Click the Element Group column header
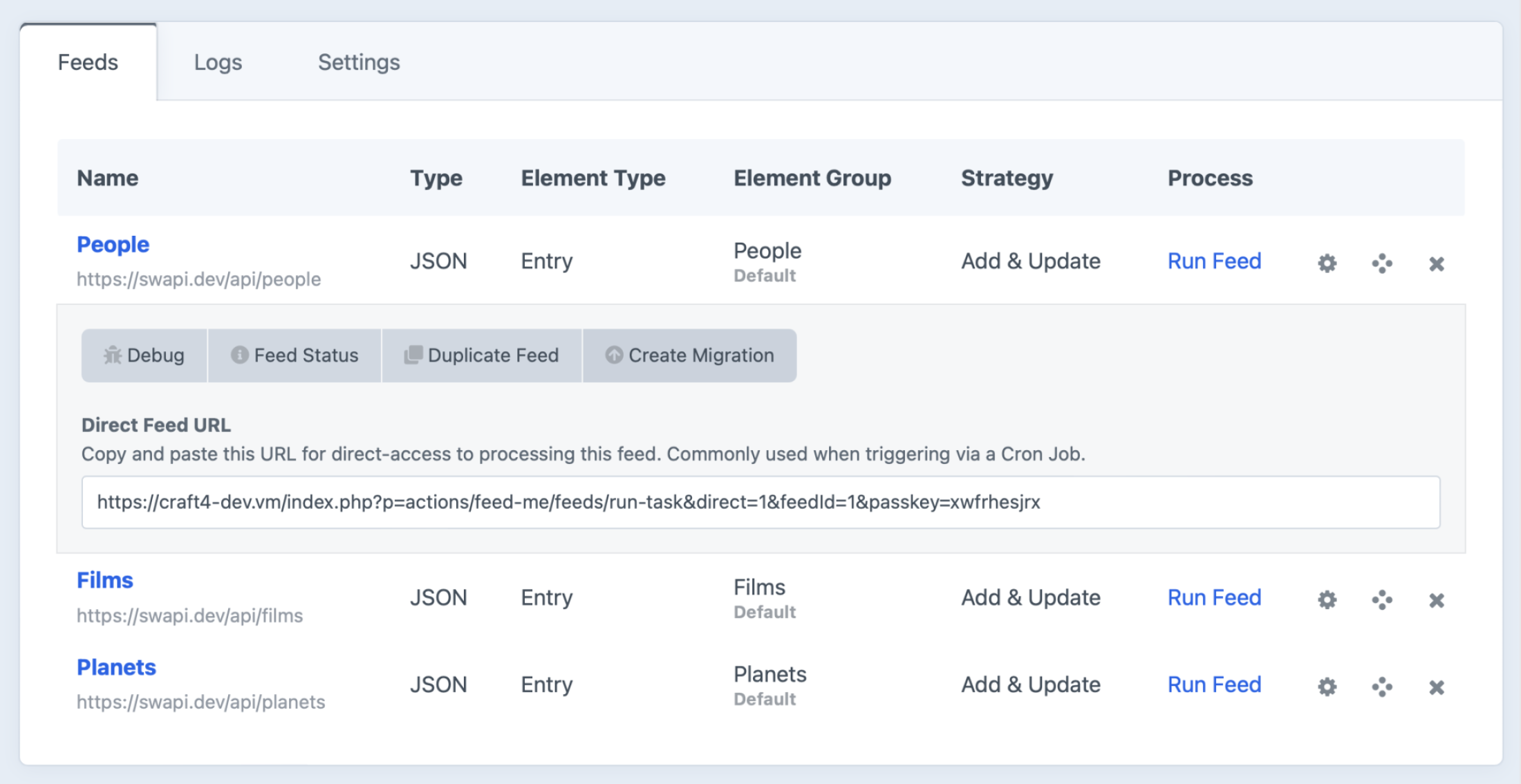This screenshot has height=784, width=1521. pyautogui.click(x=812, y=178)
